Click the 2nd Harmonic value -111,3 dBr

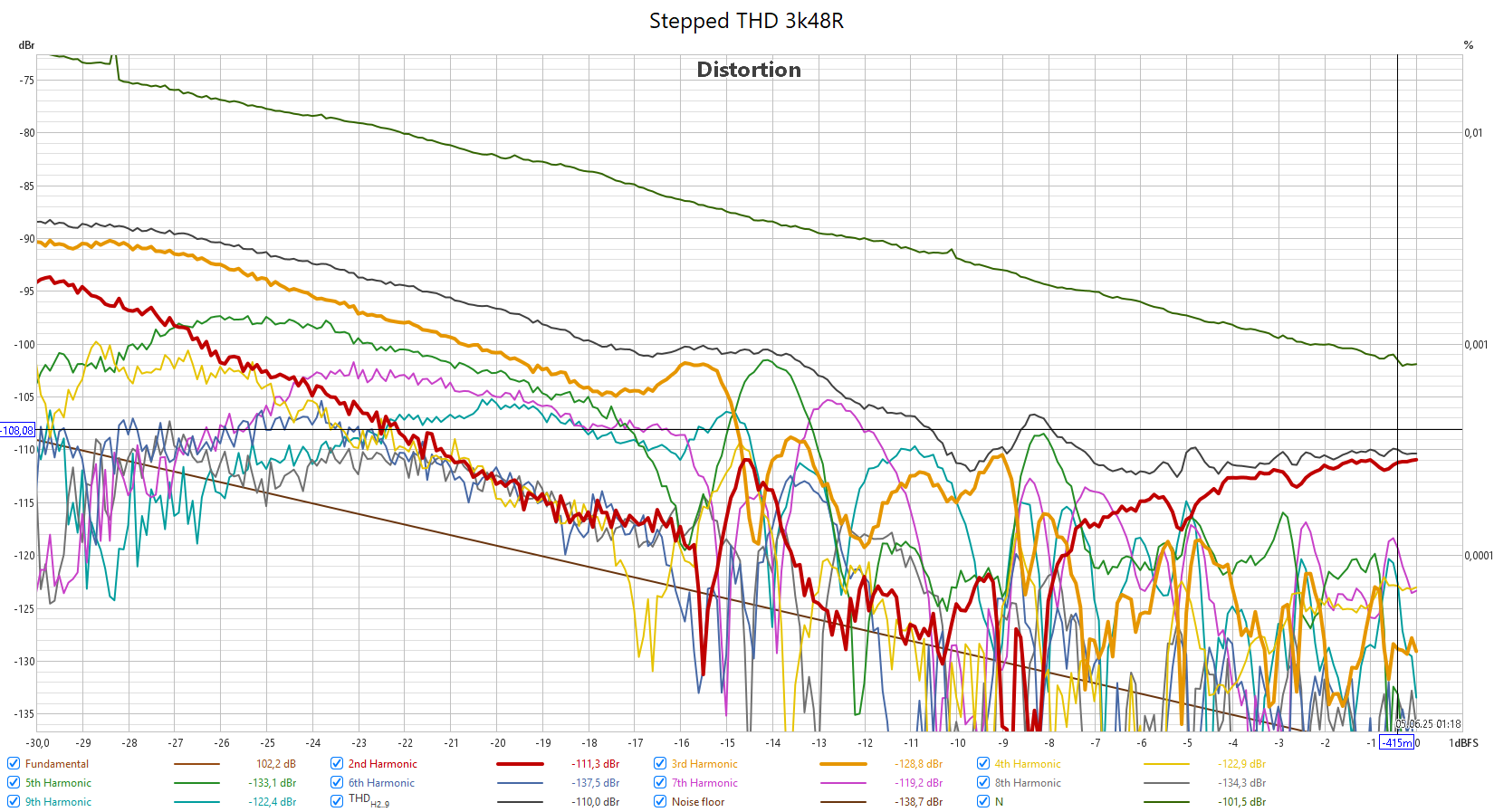[596, 764]
